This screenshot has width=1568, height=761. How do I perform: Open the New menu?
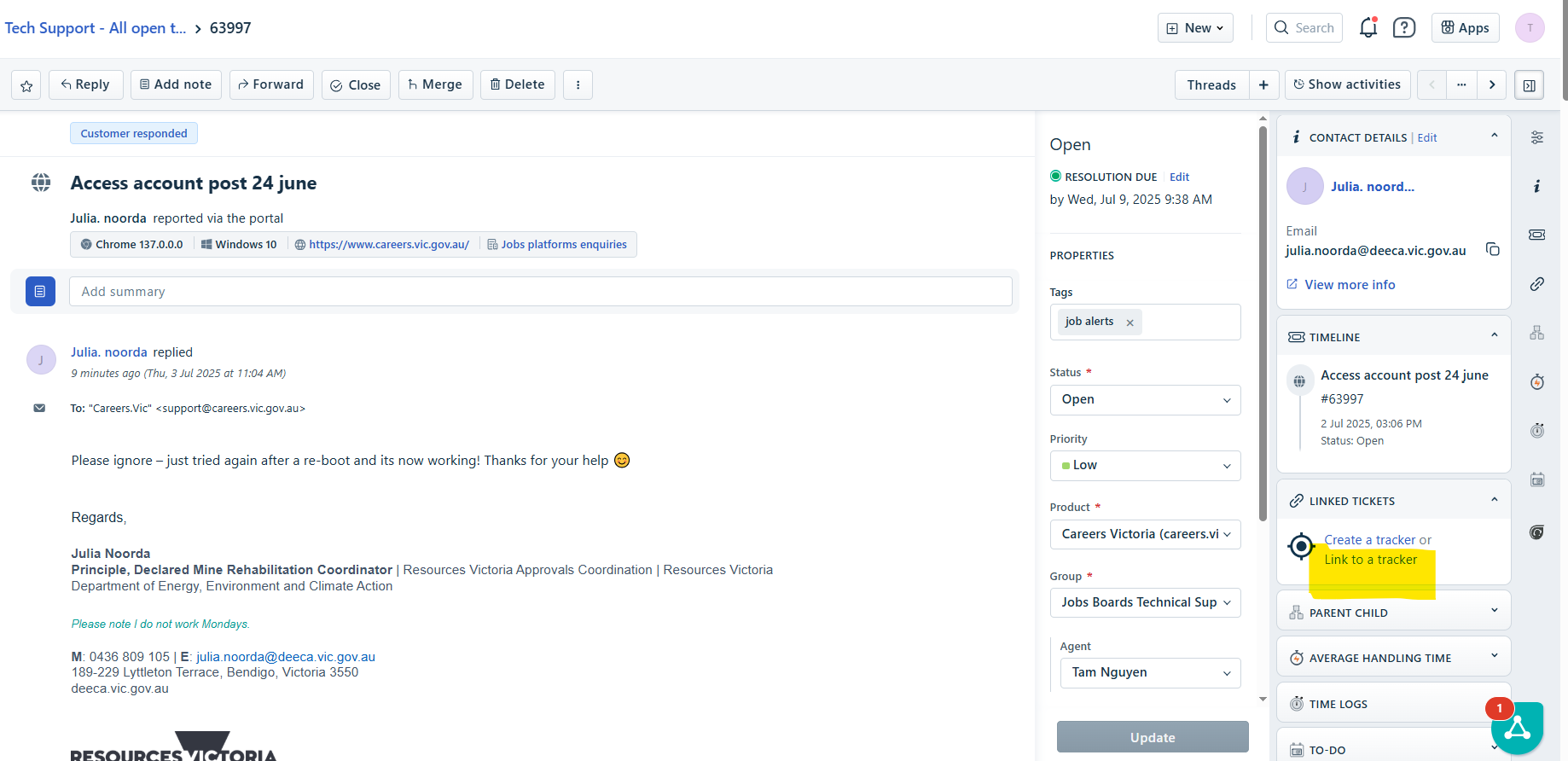click(1195, 28)
